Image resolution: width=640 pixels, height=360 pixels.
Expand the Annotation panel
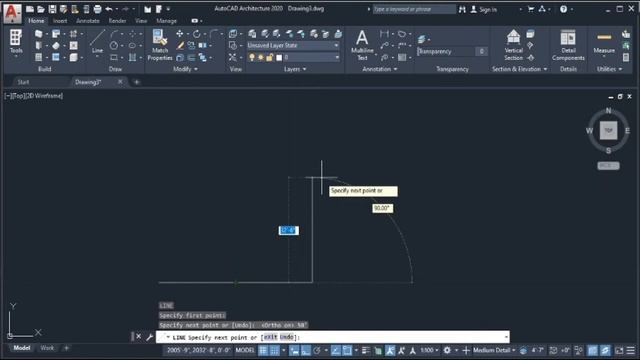click(x=380, y=69)
